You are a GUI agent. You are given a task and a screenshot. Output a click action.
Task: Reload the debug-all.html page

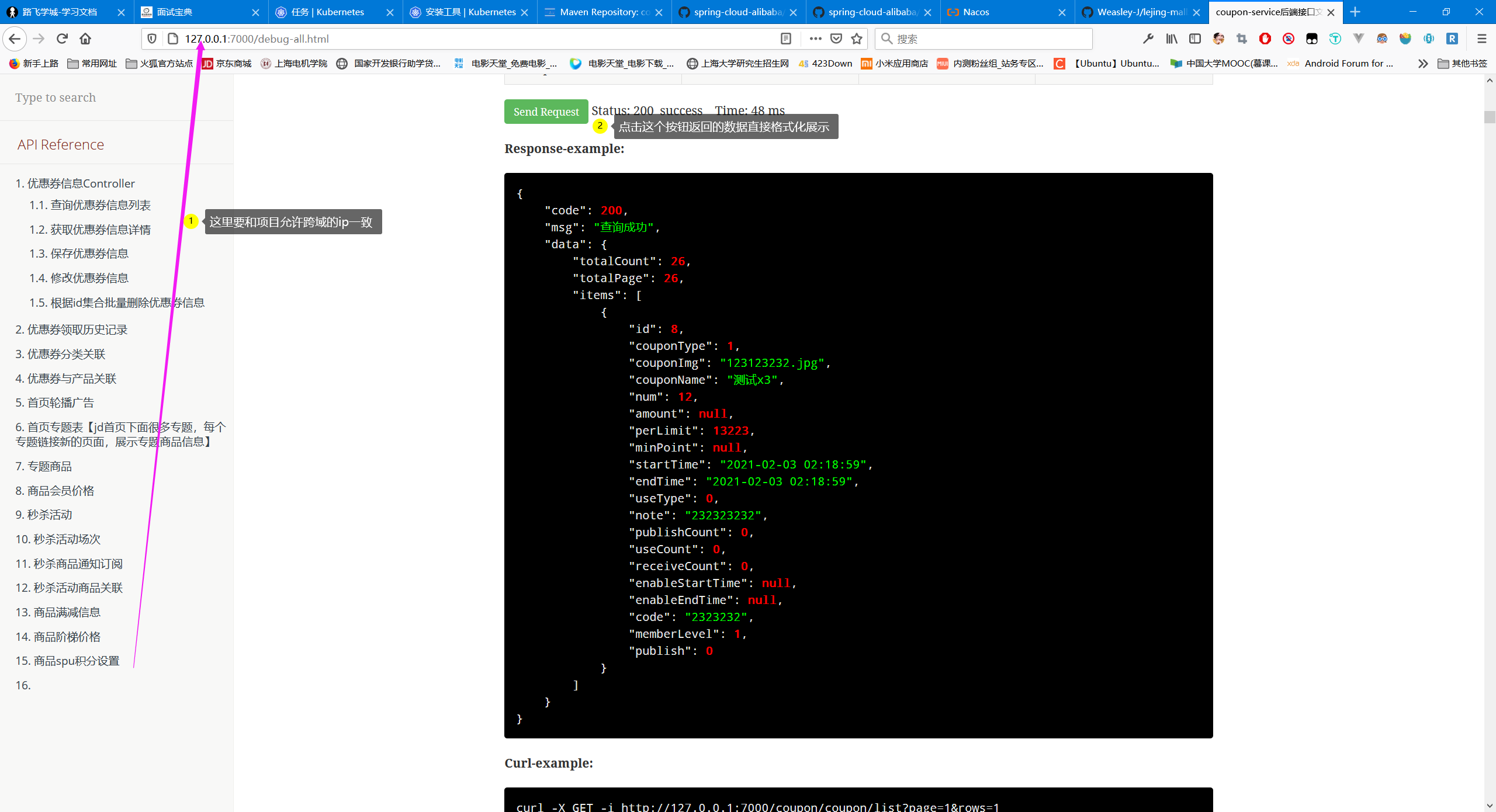pyautogui.click(x=62, y=39)
